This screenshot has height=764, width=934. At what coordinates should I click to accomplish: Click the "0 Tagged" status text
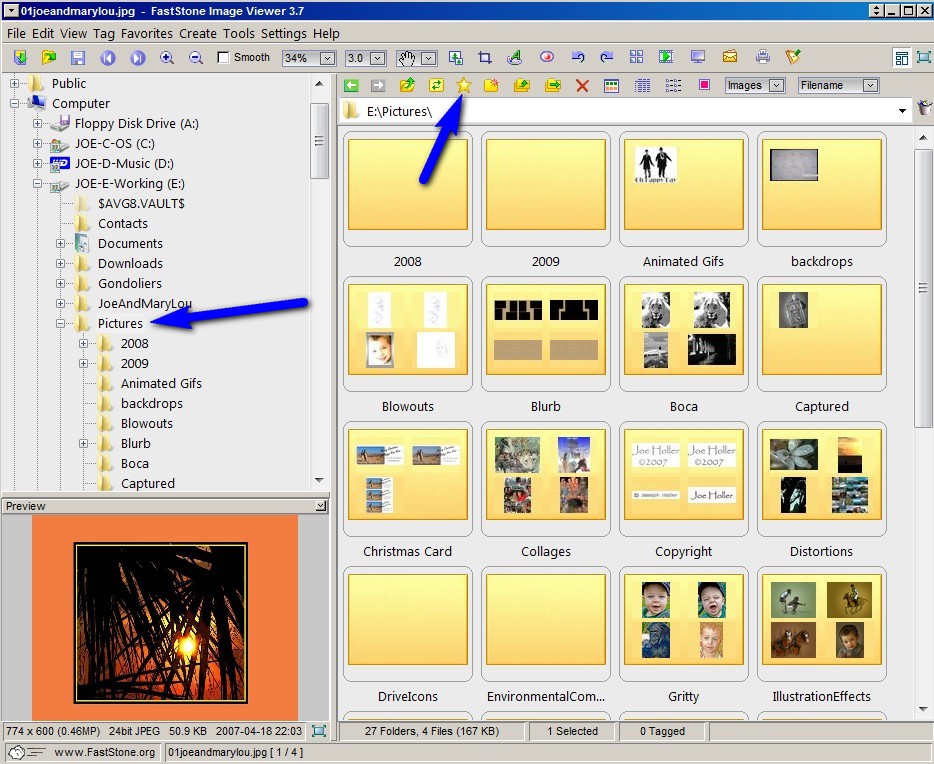point(662,731)
